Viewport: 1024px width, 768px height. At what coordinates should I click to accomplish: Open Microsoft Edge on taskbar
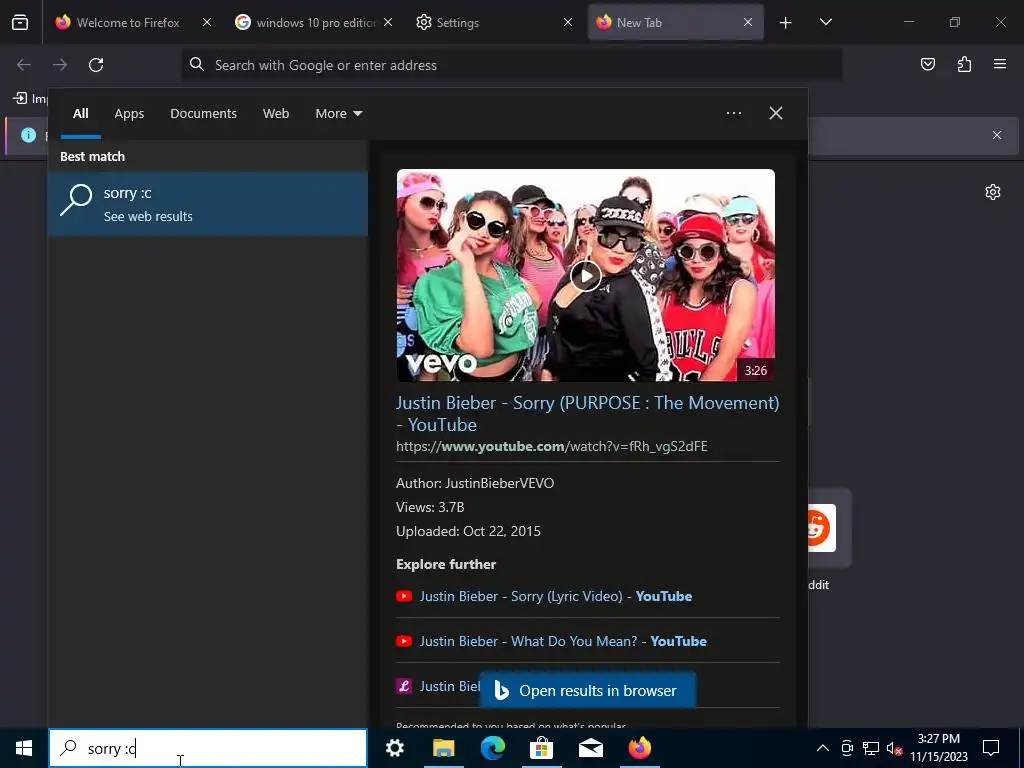[492, 748]
